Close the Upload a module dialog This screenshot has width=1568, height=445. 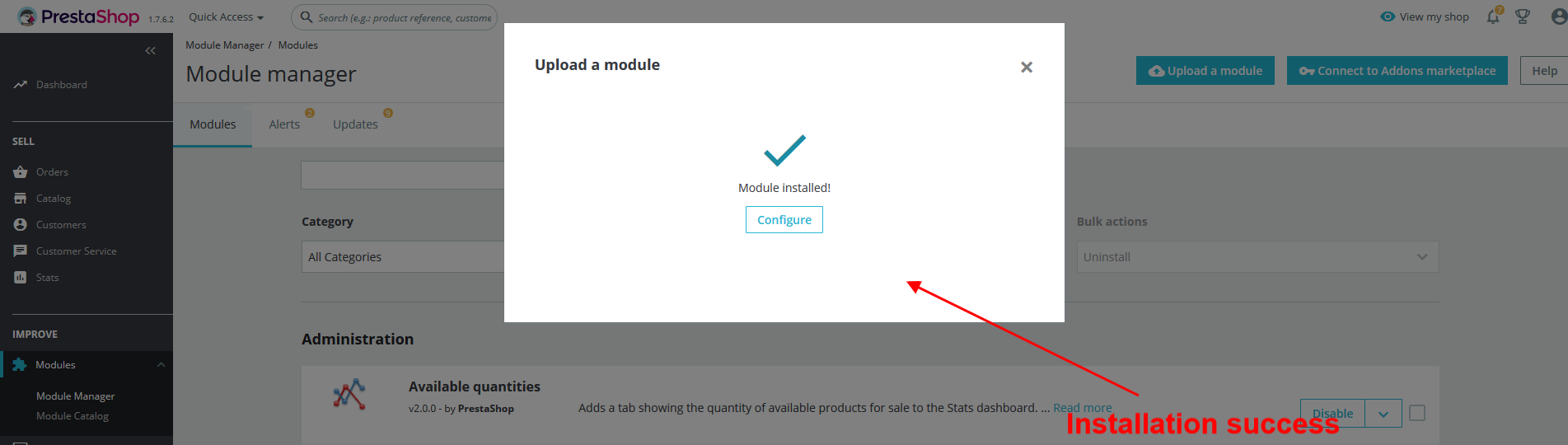[x=1026, y=68]
